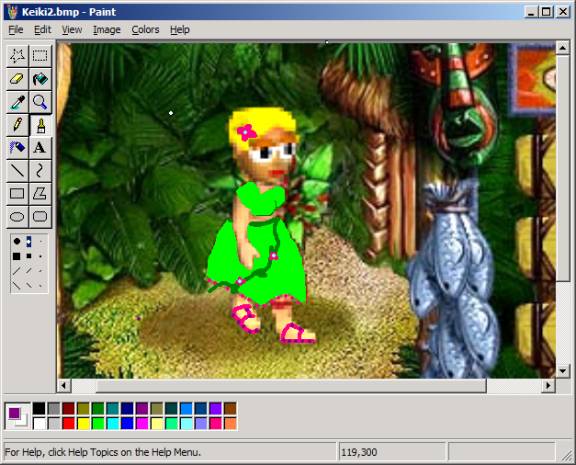Pick the brown swatch at top row end
The width and height of the screenshot is (576, 465).
pyautogui.click(x=230, y=408)
